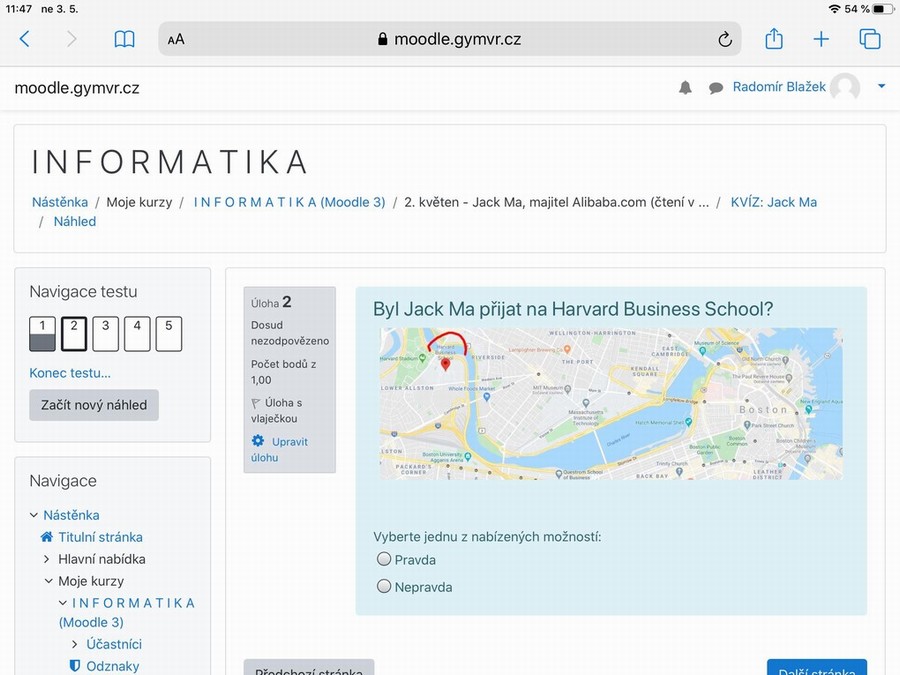
Task: Open the user menu dropdown arrow
Action: coord(882,87)
